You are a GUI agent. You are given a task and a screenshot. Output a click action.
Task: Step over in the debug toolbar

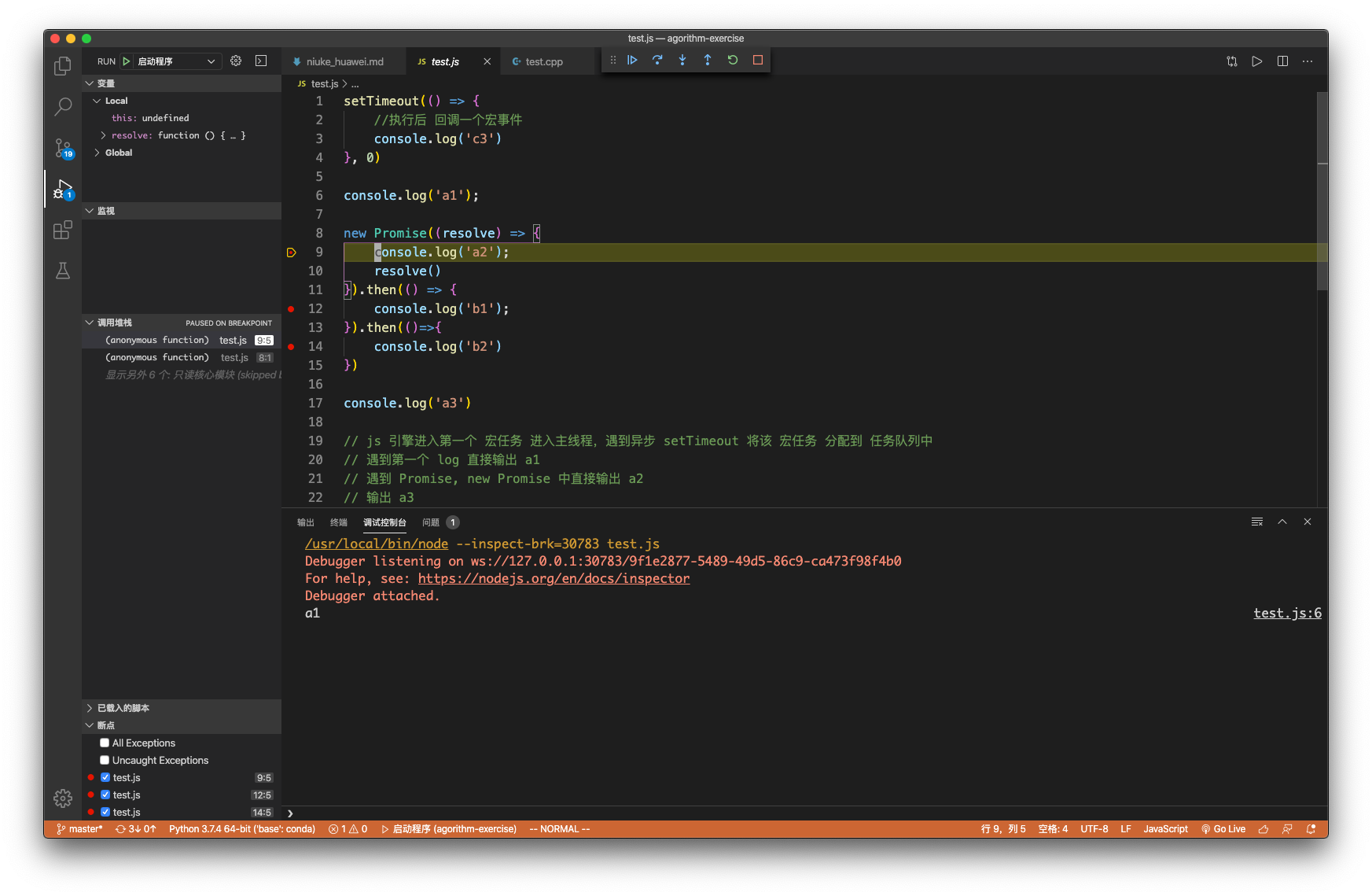[657, 60]
